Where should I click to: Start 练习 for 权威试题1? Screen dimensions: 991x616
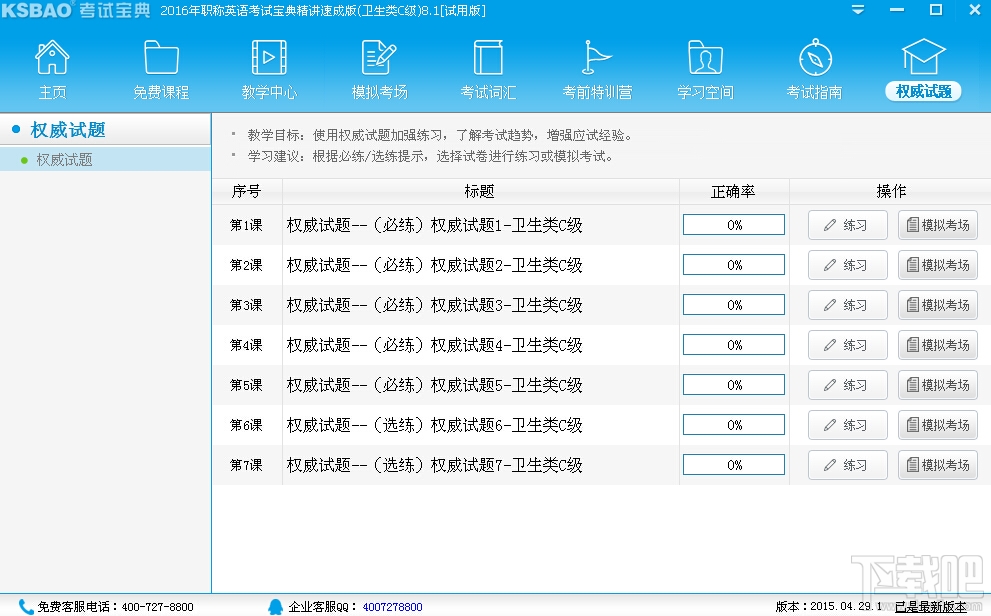pos(848,225)
